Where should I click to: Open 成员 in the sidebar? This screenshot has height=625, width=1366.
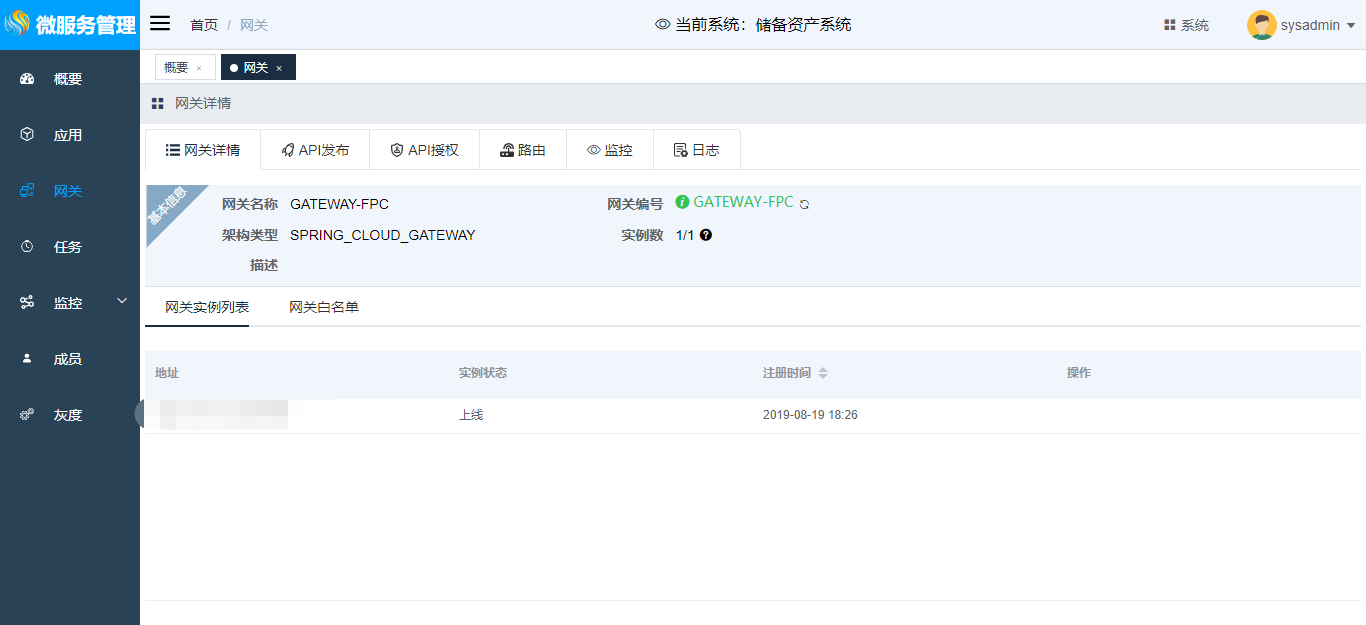68,359
